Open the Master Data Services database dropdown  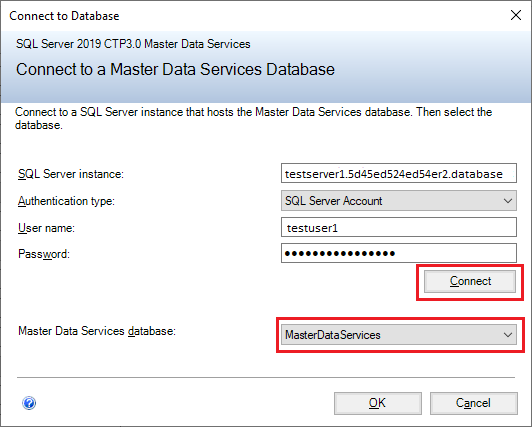pyautogui.click(x=399, y=335)
